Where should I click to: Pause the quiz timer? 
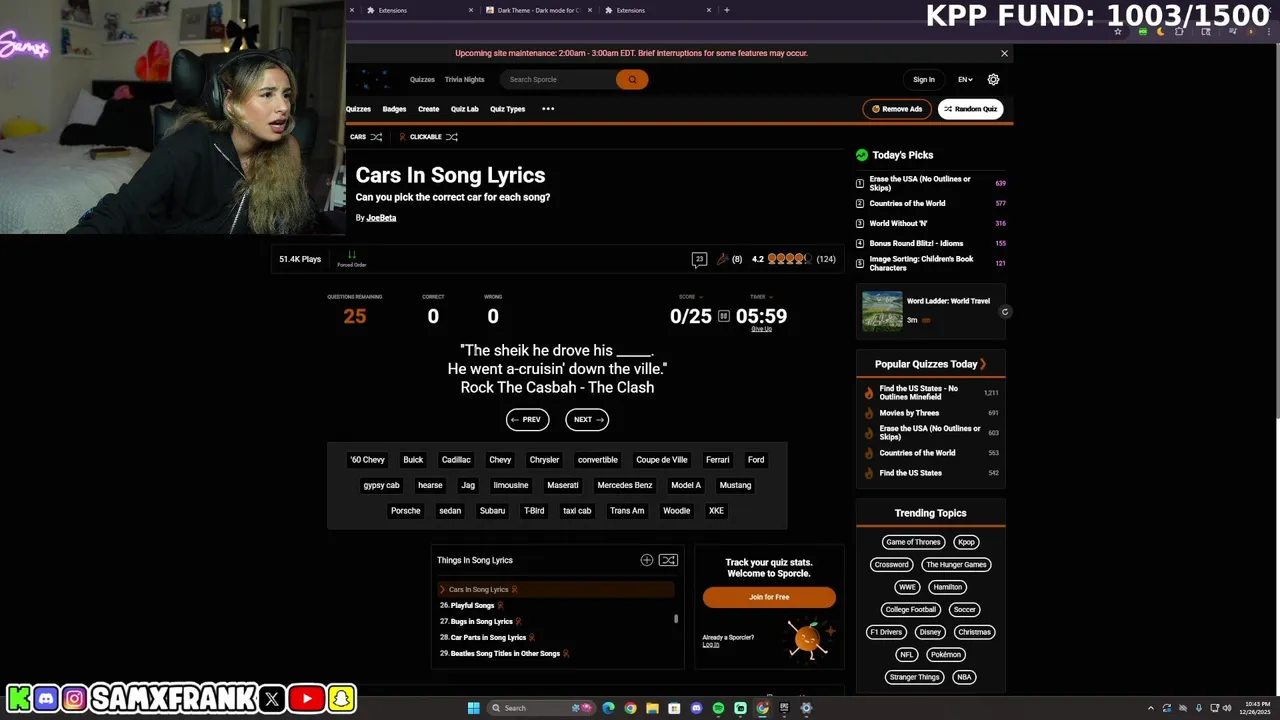pyautogui.click(x=724, y=316)
